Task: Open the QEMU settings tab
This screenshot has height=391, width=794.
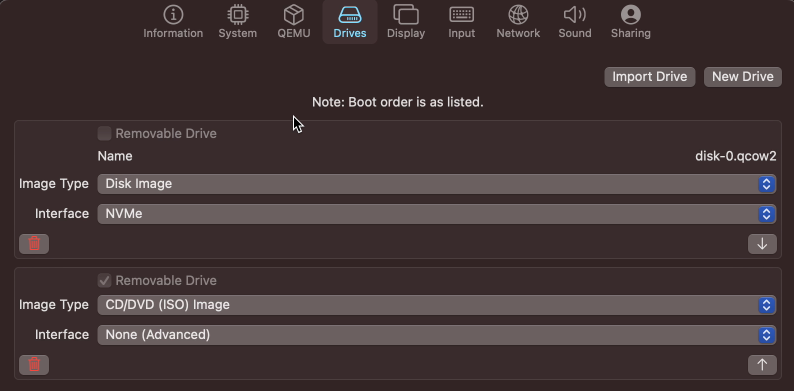Action: 294,23
